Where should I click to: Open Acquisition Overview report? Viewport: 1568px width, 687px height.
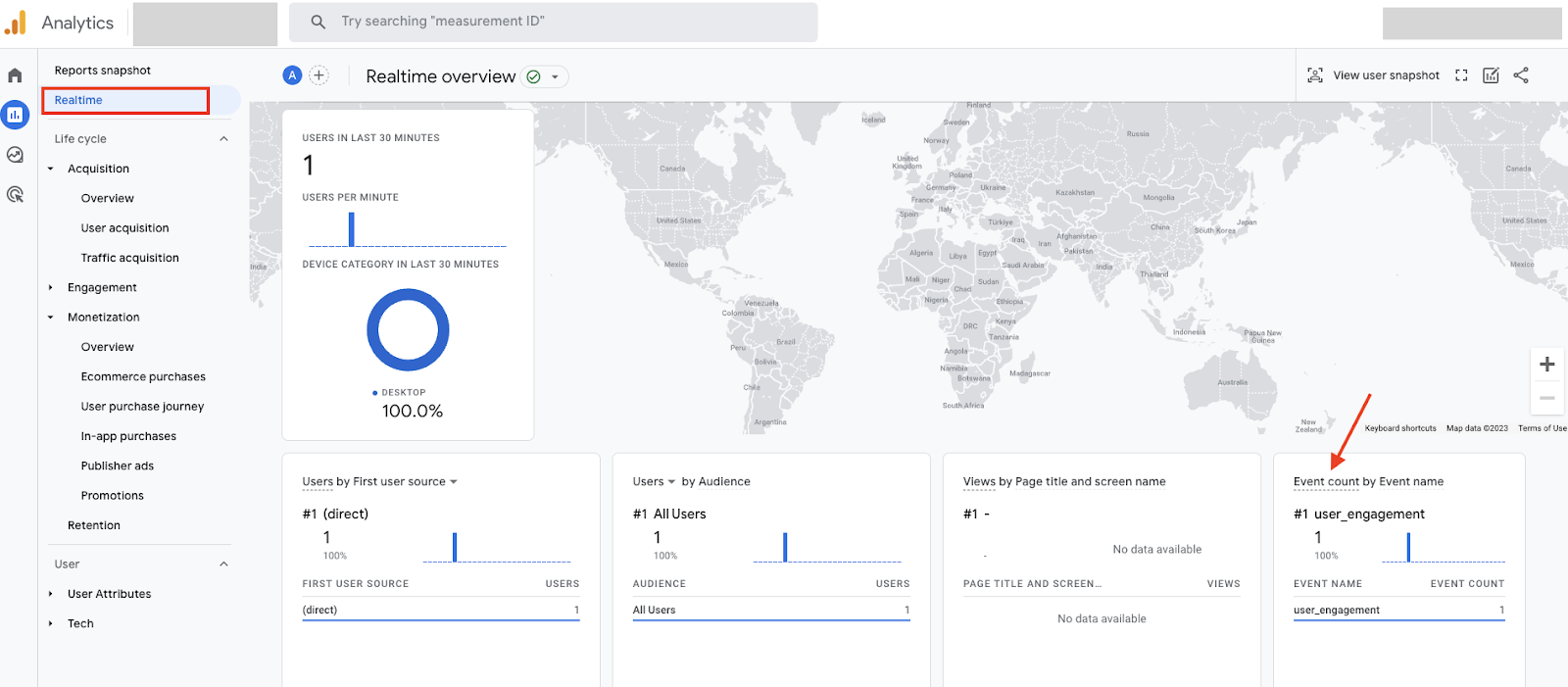pos(108,198)
